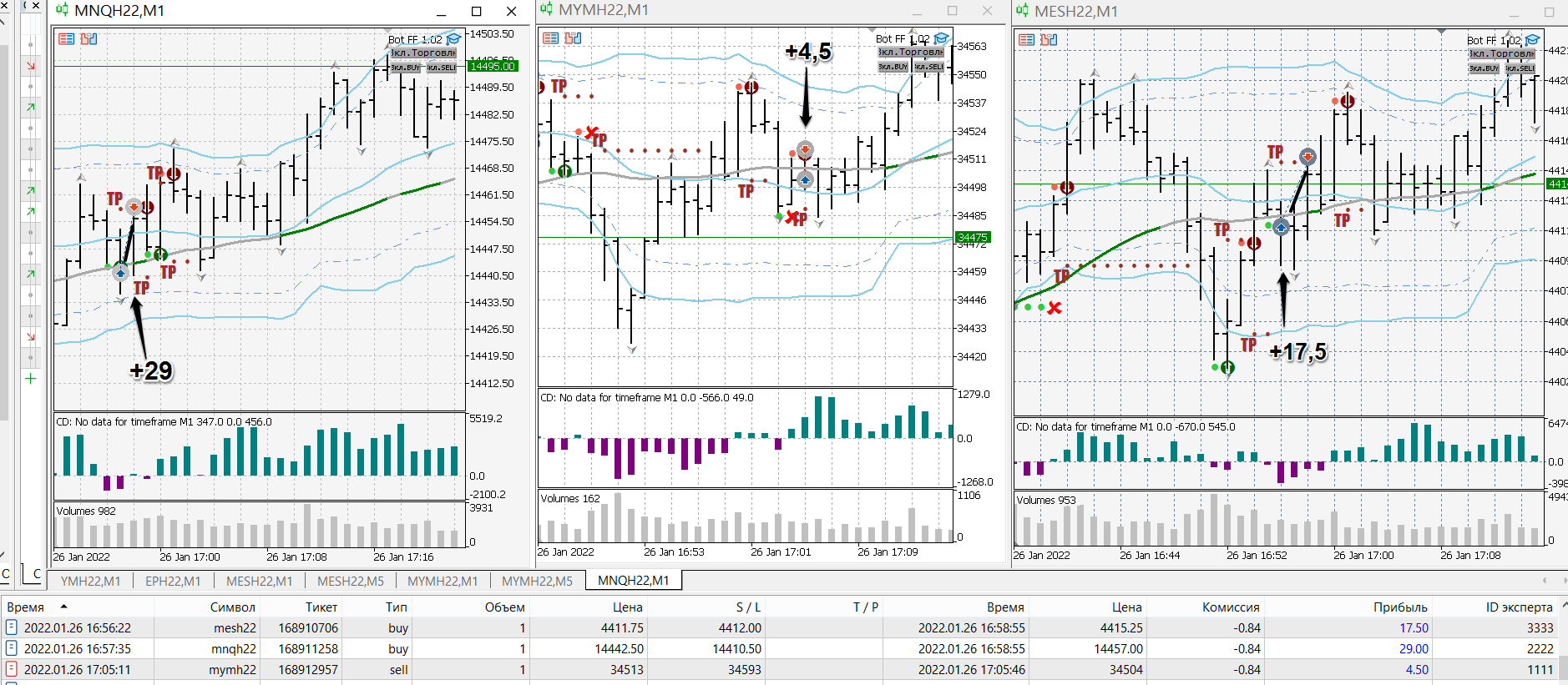Open one-click trading panel on MNQH22 chart

click(67, 38)
